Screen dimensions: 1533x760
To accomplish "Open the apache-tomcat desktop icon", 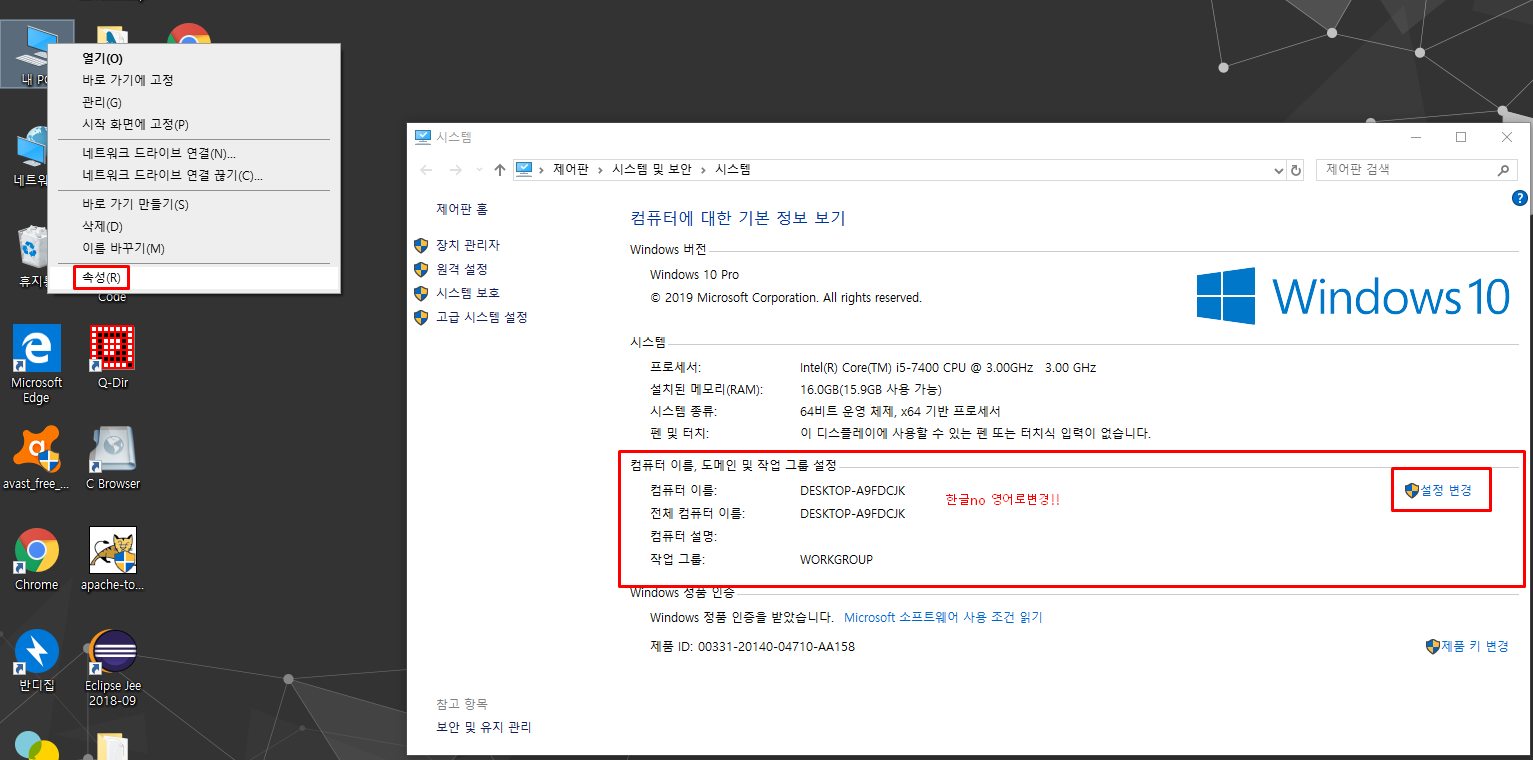I will click(113, 560).
